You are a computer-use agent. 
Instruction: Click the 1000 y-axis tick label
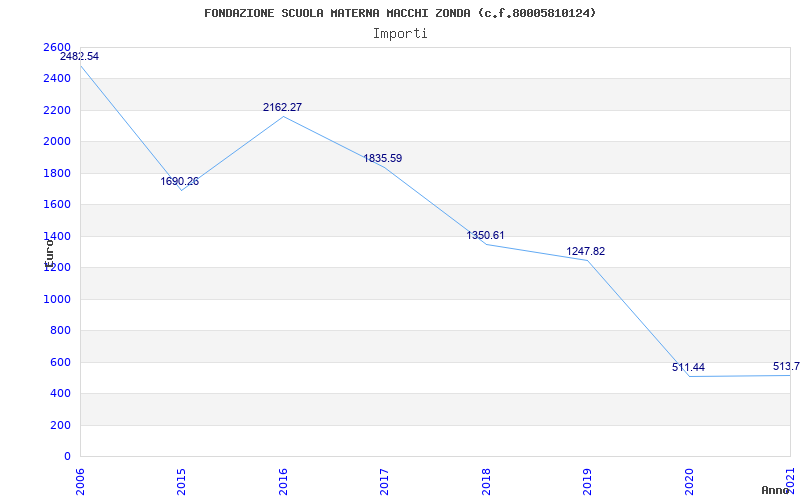(57, 299)
